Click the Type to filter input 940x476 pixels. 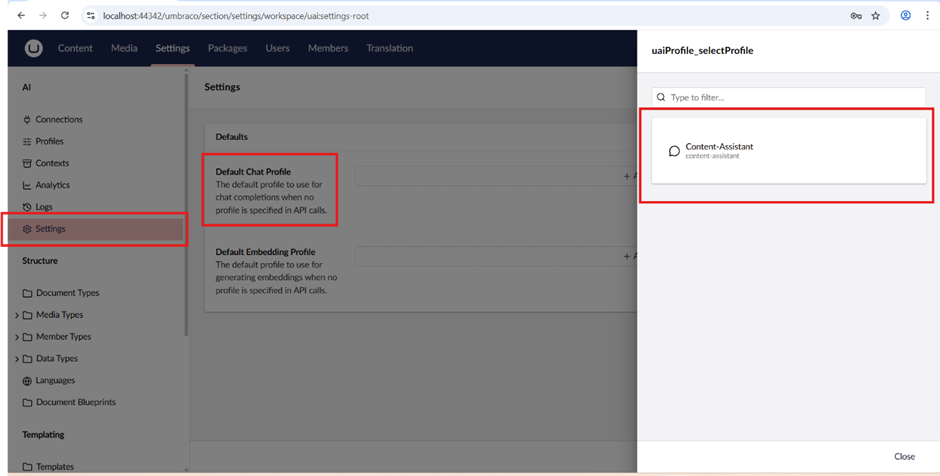788,97
